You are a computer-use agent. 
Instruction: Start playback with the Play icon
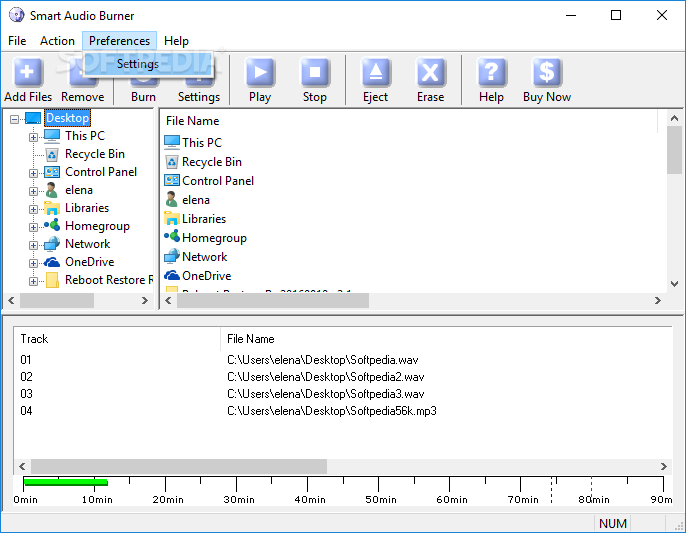coord(260,72)
